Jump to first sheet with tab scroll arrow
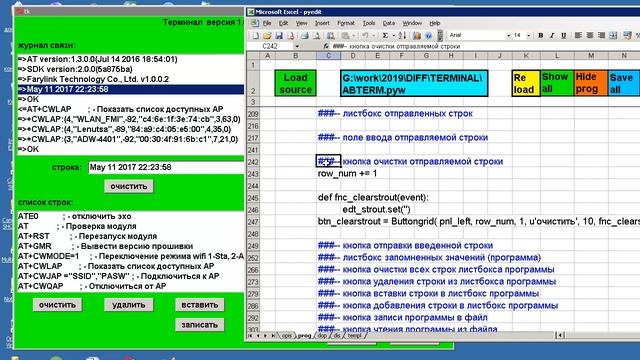Viewport: 640px width, 360px height. pyautogui.click(x=250, y=336)
